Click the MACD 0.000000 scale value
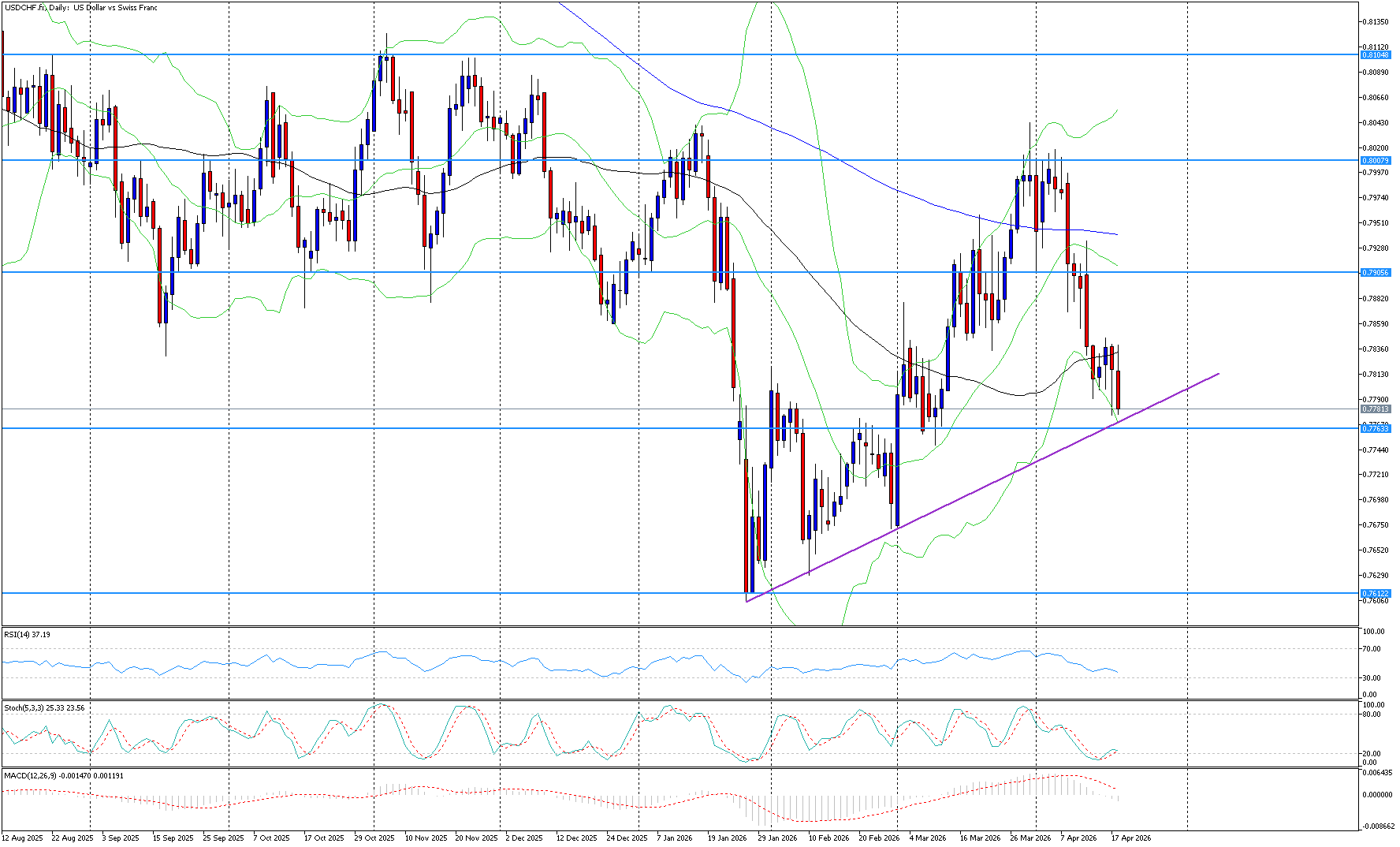Viewport: 1400px width, 847px height. pos(1376,795)
